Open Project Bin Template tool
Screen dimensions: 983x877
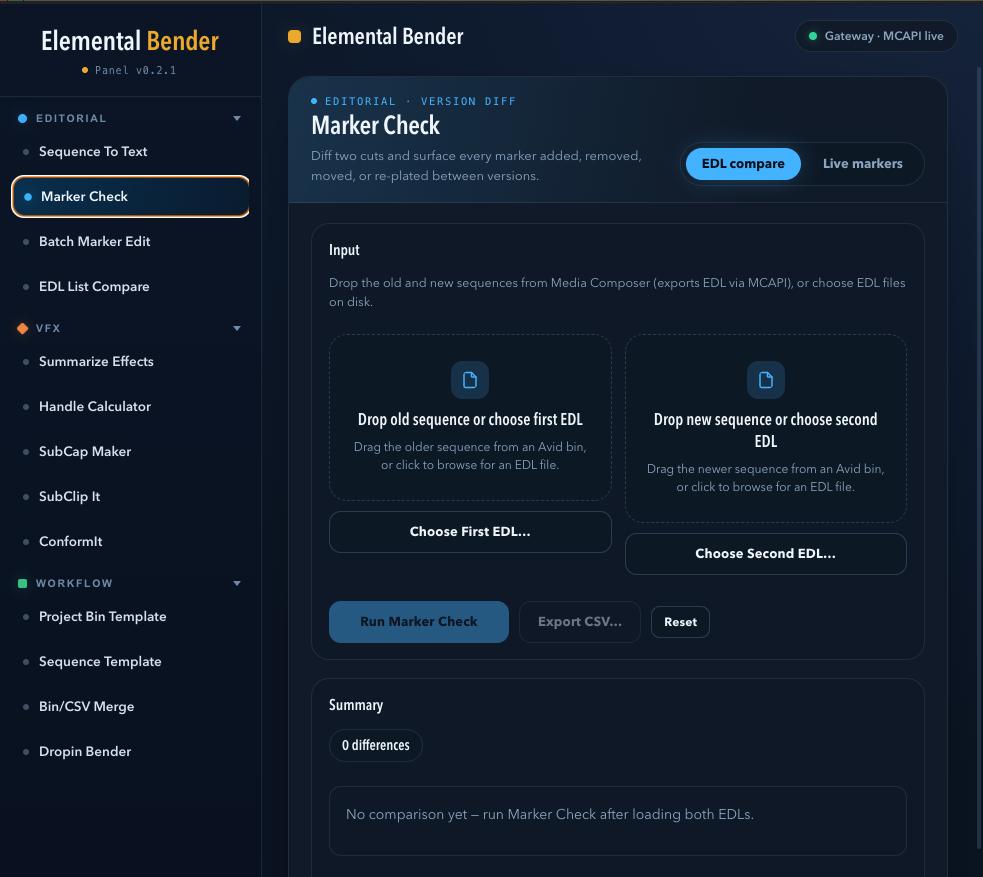point(130,617)
